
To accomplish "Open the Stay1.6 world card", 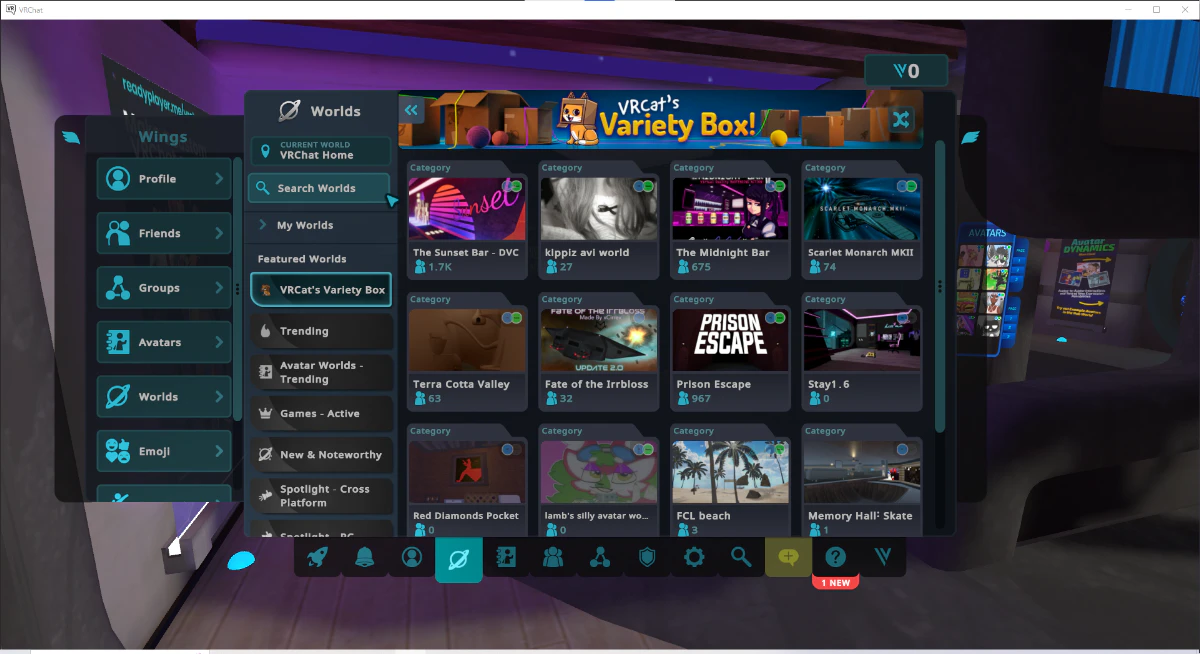I will pos(862,351).
